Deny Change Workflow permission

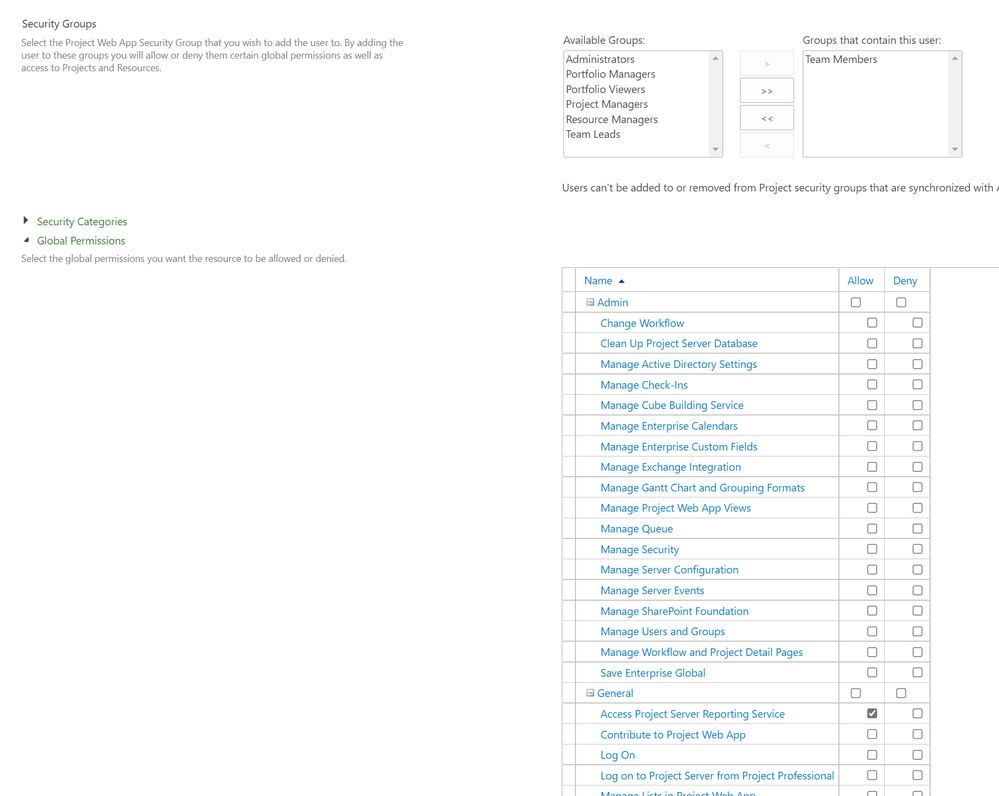click(x=917, y=322)
